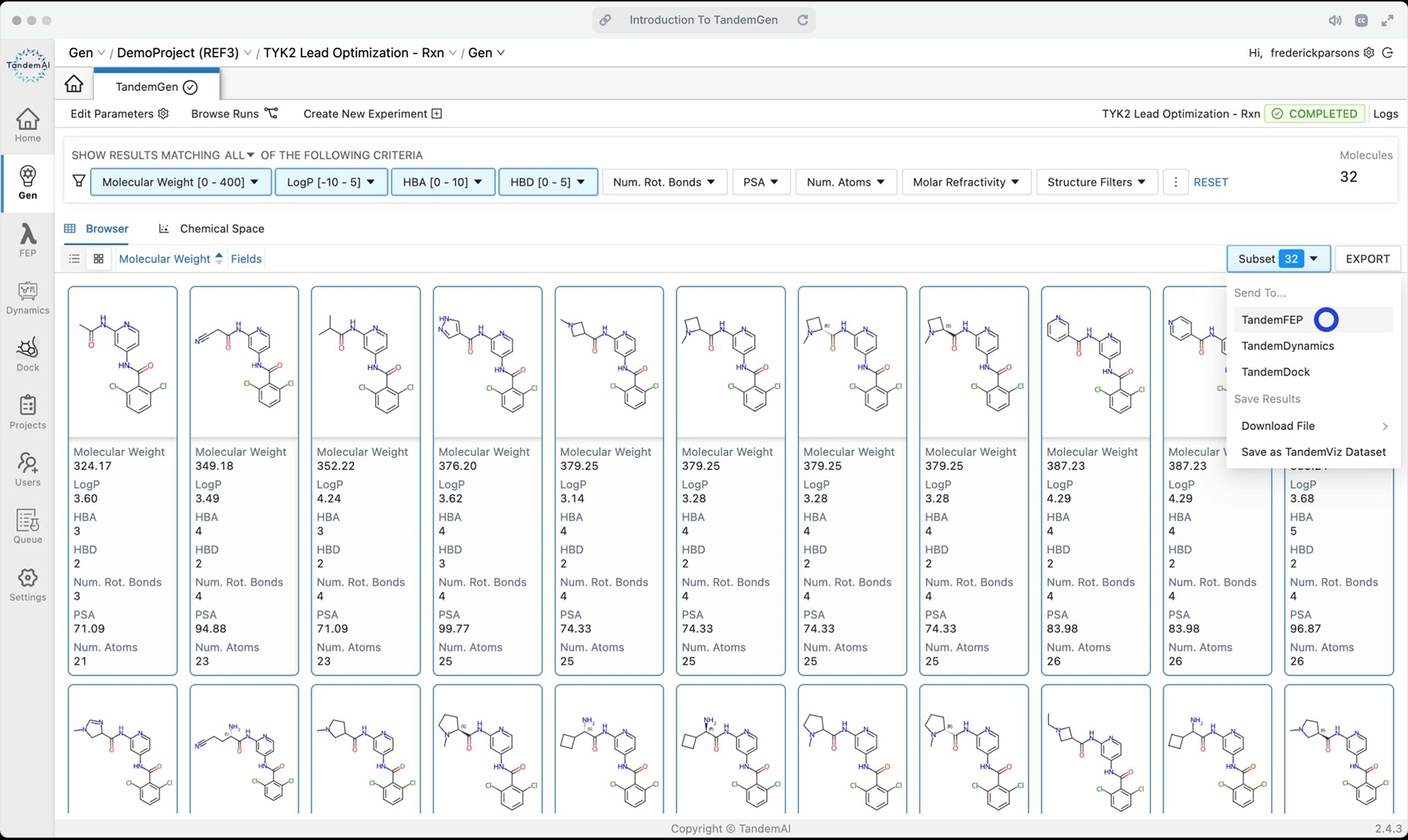Expand the PSA filter dropdown
Screen dimensions: 1408x840
pyautogui.click(x=761, y=182)
